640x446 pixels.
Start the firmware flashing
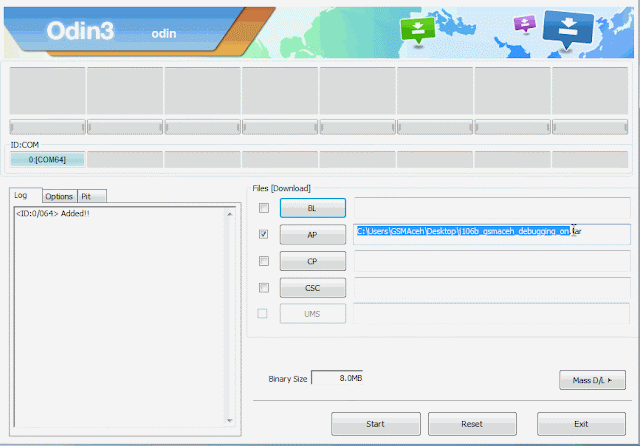376,424
